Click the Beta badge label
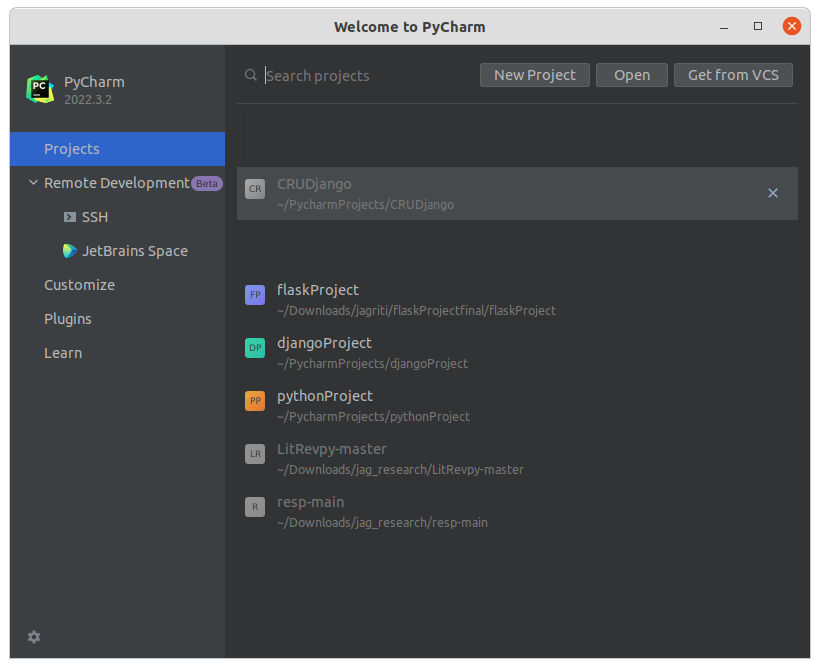This screenshot has height=668, width=820. click(x=207, y=184)
